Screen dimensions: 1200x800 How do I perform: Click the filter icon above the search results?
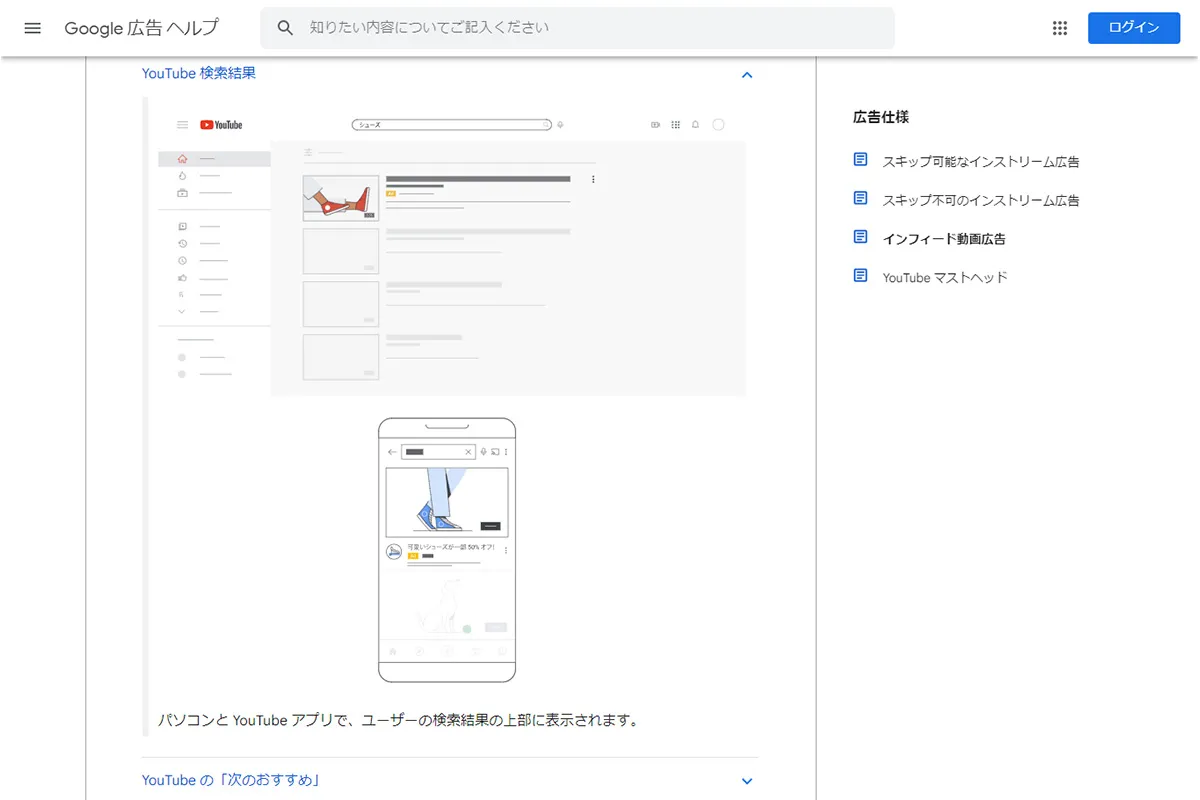[307, 152]
